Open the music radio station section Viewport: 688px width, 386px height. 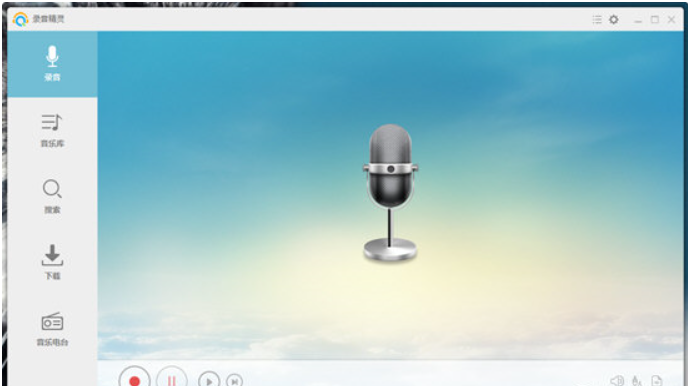(52, 329)
